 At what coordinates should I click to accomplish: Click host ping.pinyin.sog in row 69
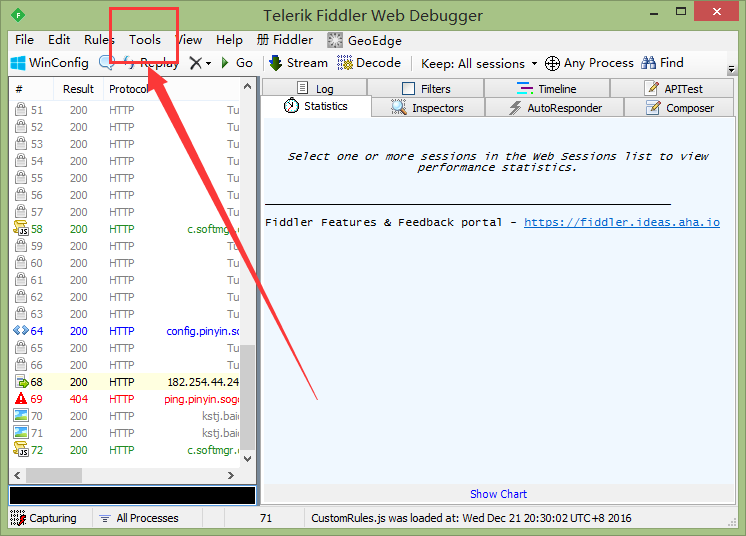click(x=202, y=399)
